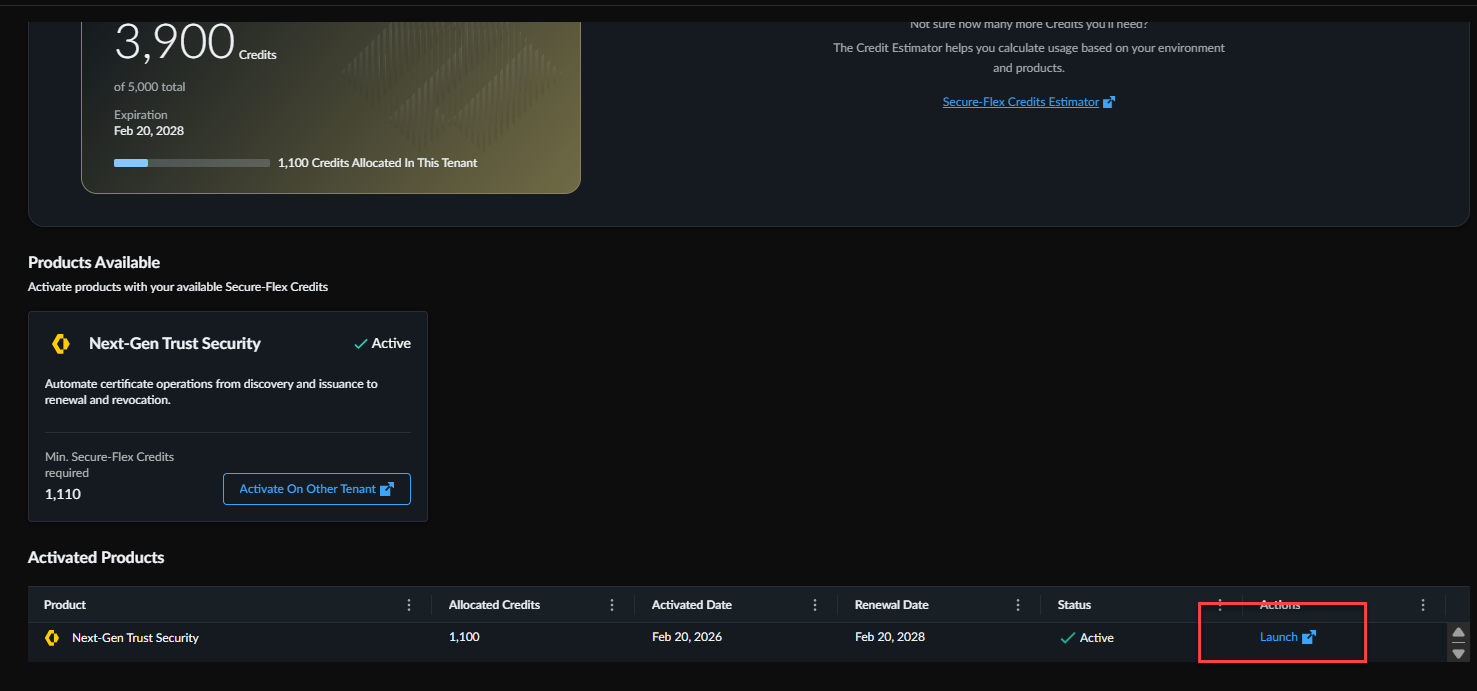Click the Activate On Other Tenant button
This screenshot has width=1477, height=691.
317,489
